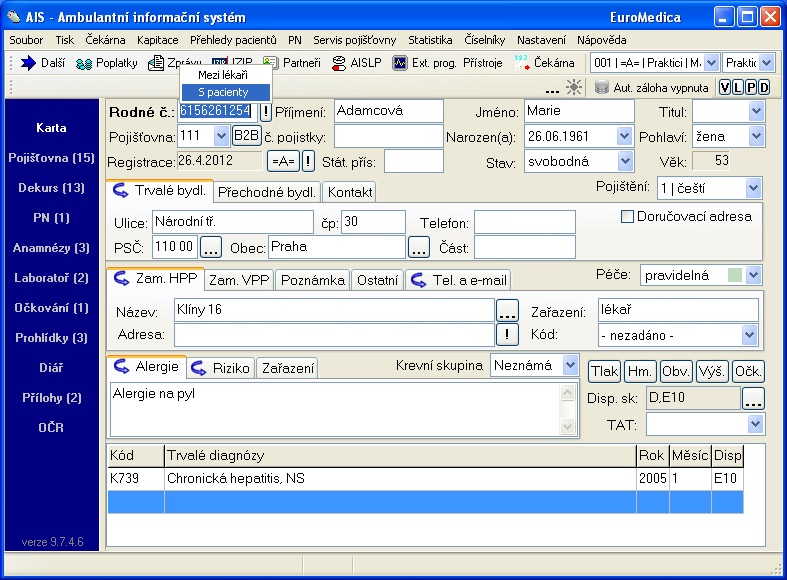
Task: Click the sun icon in second toolbar
Action: point(574,87)
